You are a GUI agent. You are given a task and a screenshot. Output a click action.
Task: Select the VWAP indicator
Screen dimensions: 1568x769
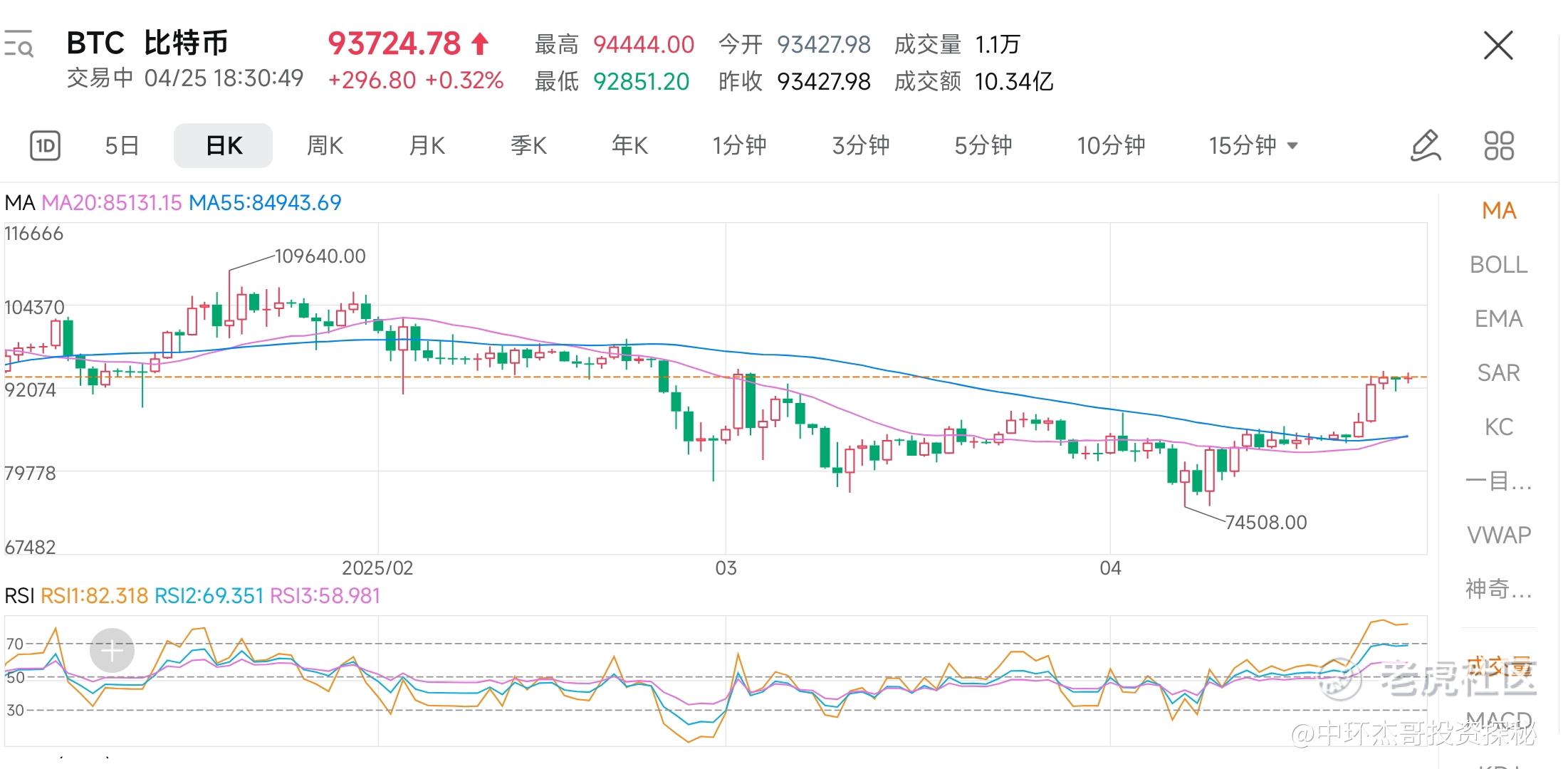pos(1498,535)
